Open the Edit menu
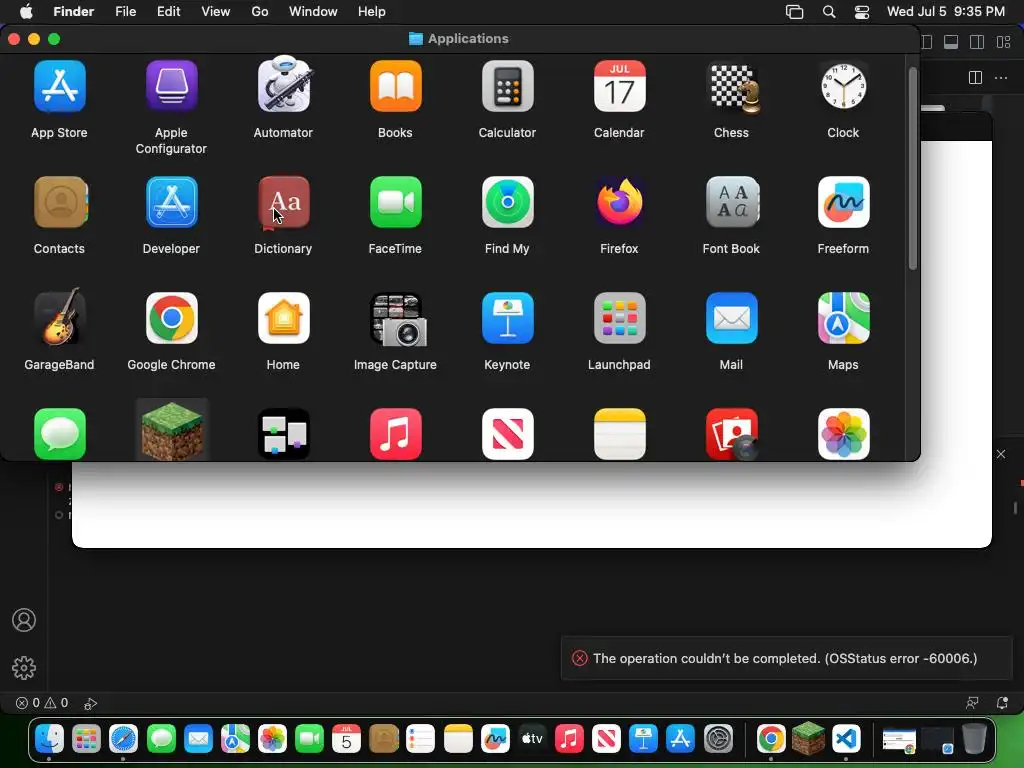The image size is (1024, 768). [x=168, y=12]
